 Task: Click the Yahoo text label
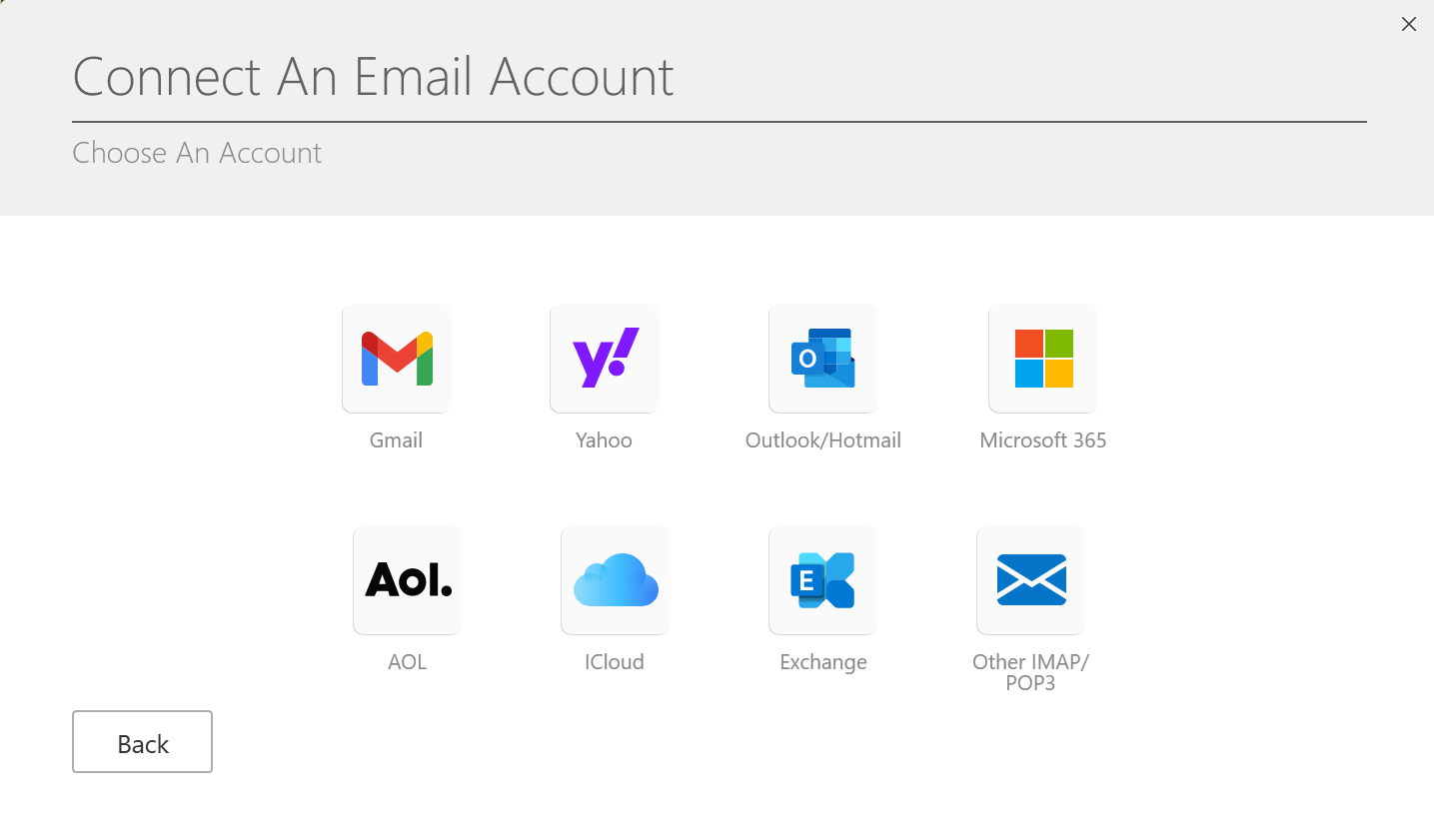coord(604,440)
